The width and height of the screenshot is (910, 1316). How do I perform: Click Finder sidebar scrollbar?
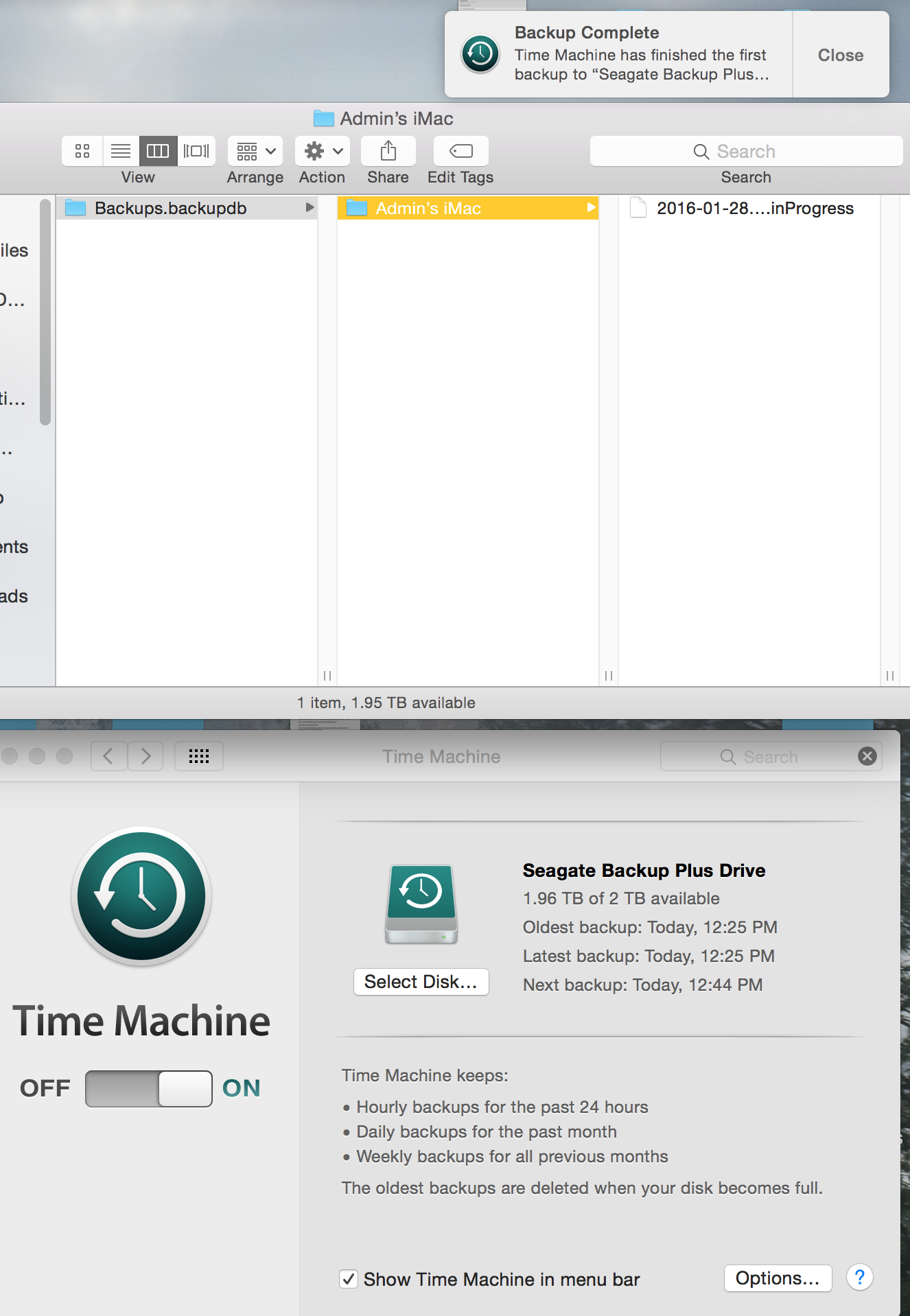pos(45,312)
